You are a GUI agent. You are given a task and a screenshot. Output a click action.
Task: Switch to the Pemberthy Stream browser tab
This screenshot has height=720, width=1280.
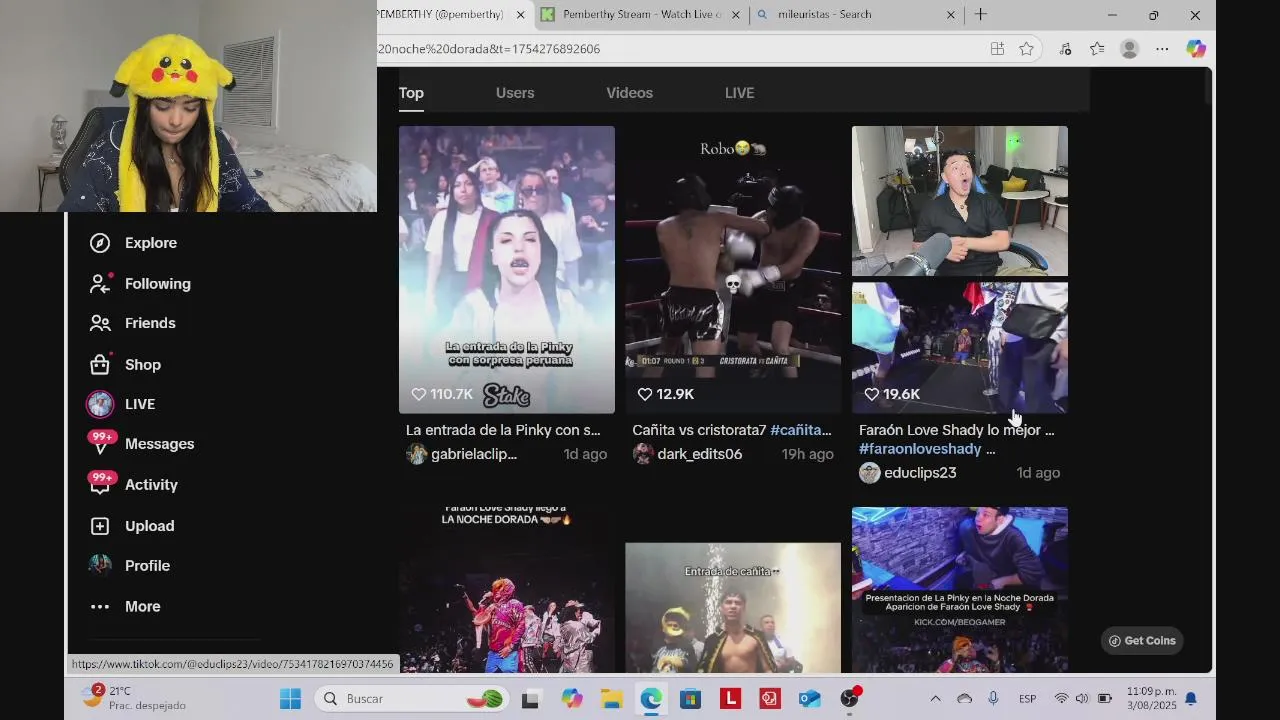click(640, 15)
